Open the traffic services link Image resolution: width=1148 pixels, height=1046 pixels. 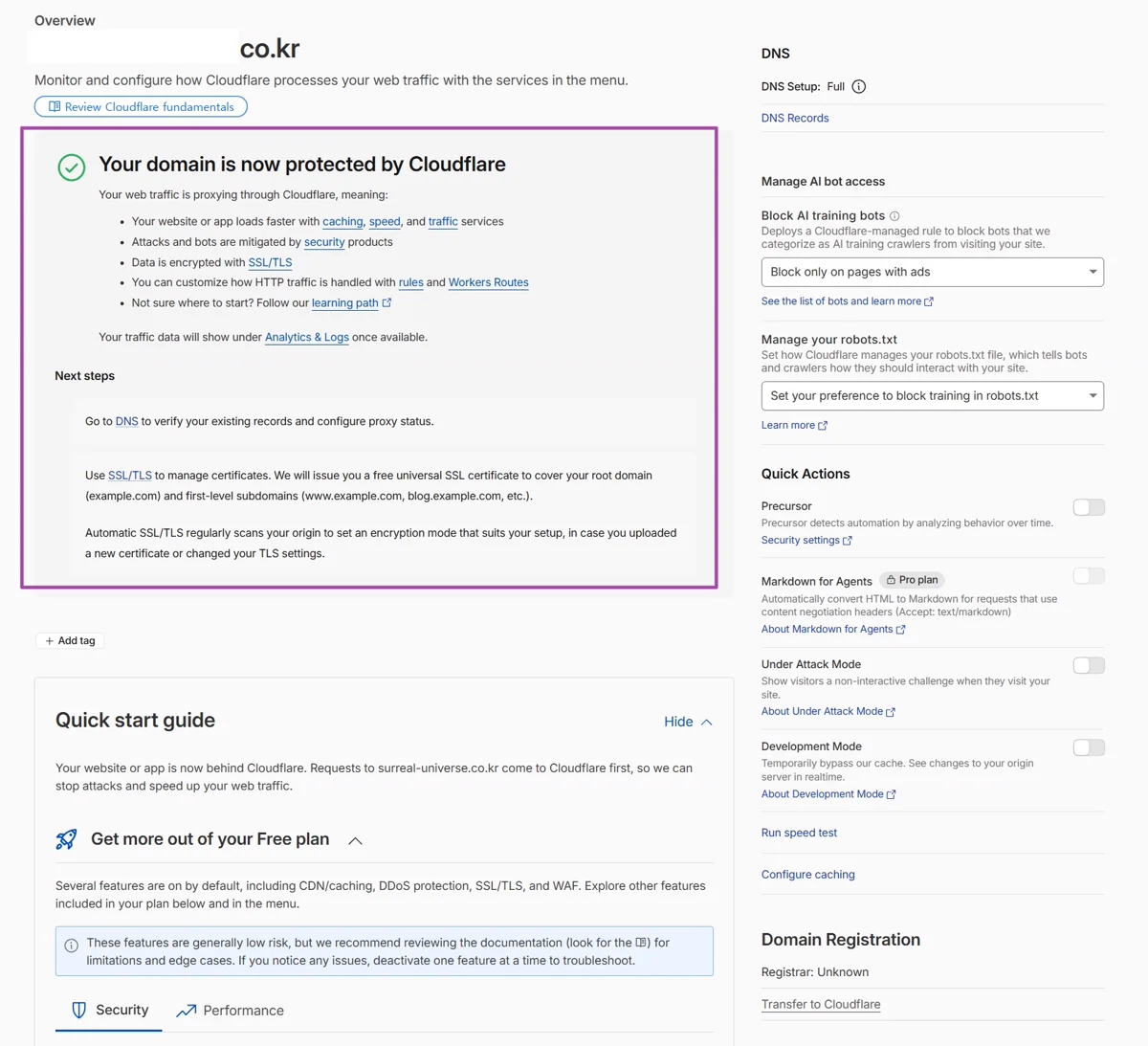443,221
